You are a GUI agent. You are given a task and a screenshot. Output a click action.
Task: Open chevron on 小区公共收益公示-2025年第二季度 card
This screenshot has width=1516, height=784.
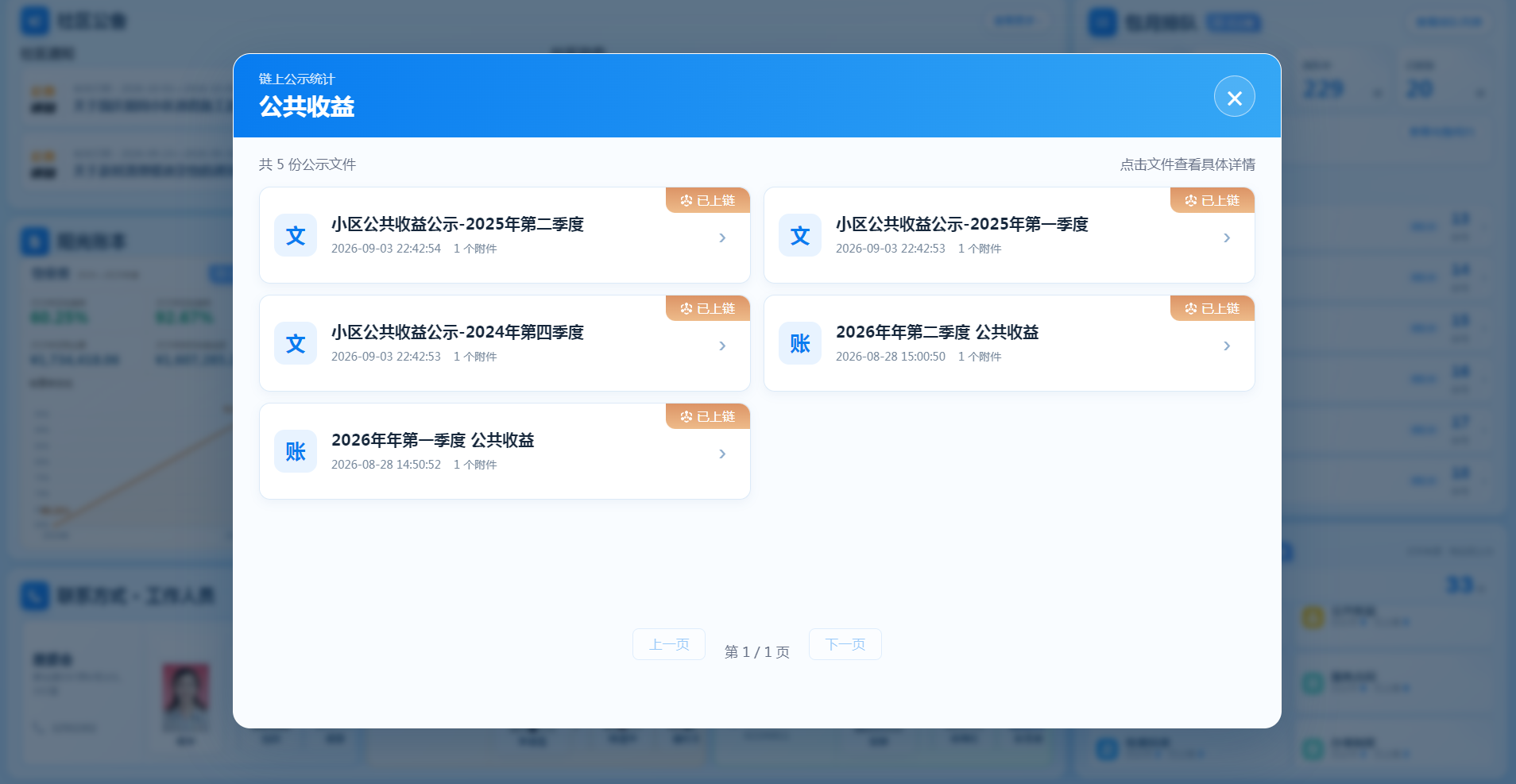pos(722,238)
